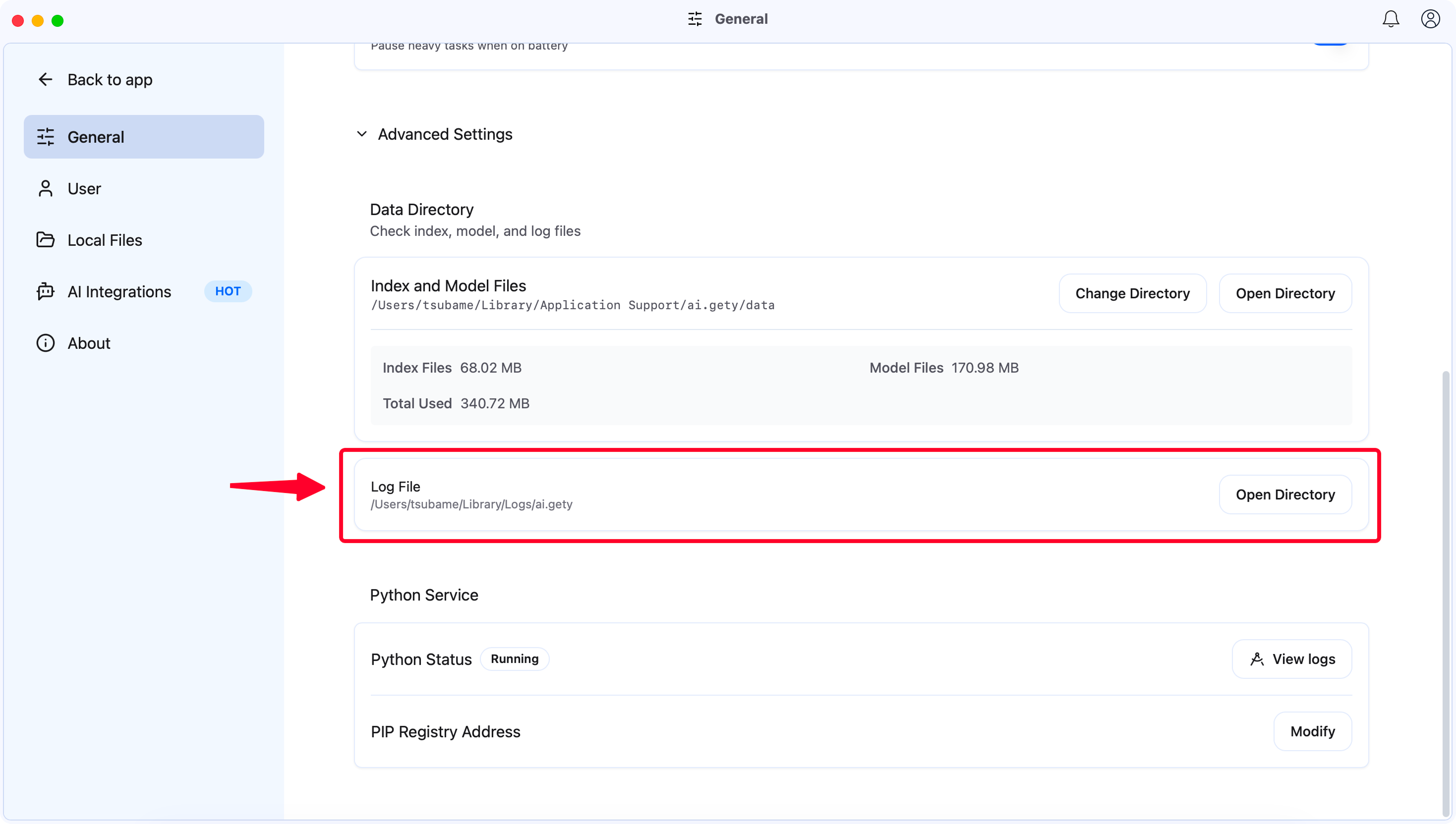Click the AI Integrations robot icon
Viewport: 1456px width, 824px height.
[45, 291]
